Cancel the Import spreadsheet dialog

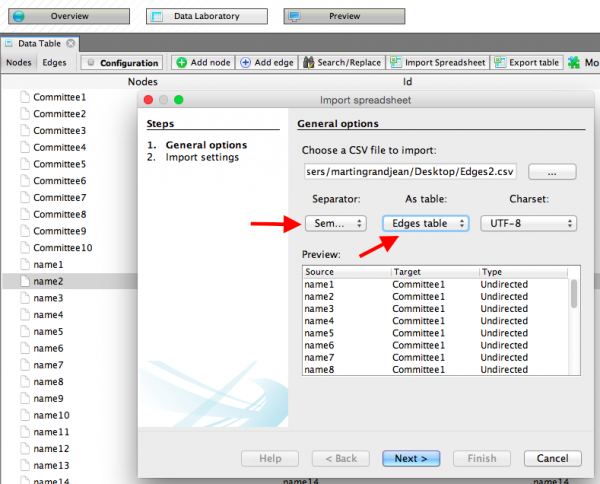(552, 458)
